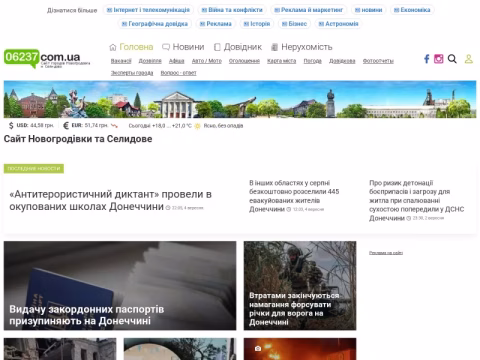Open «Антитерористичний диктант» headline article
The height and width of the screenshot is (360, 480).
(110, 200)
